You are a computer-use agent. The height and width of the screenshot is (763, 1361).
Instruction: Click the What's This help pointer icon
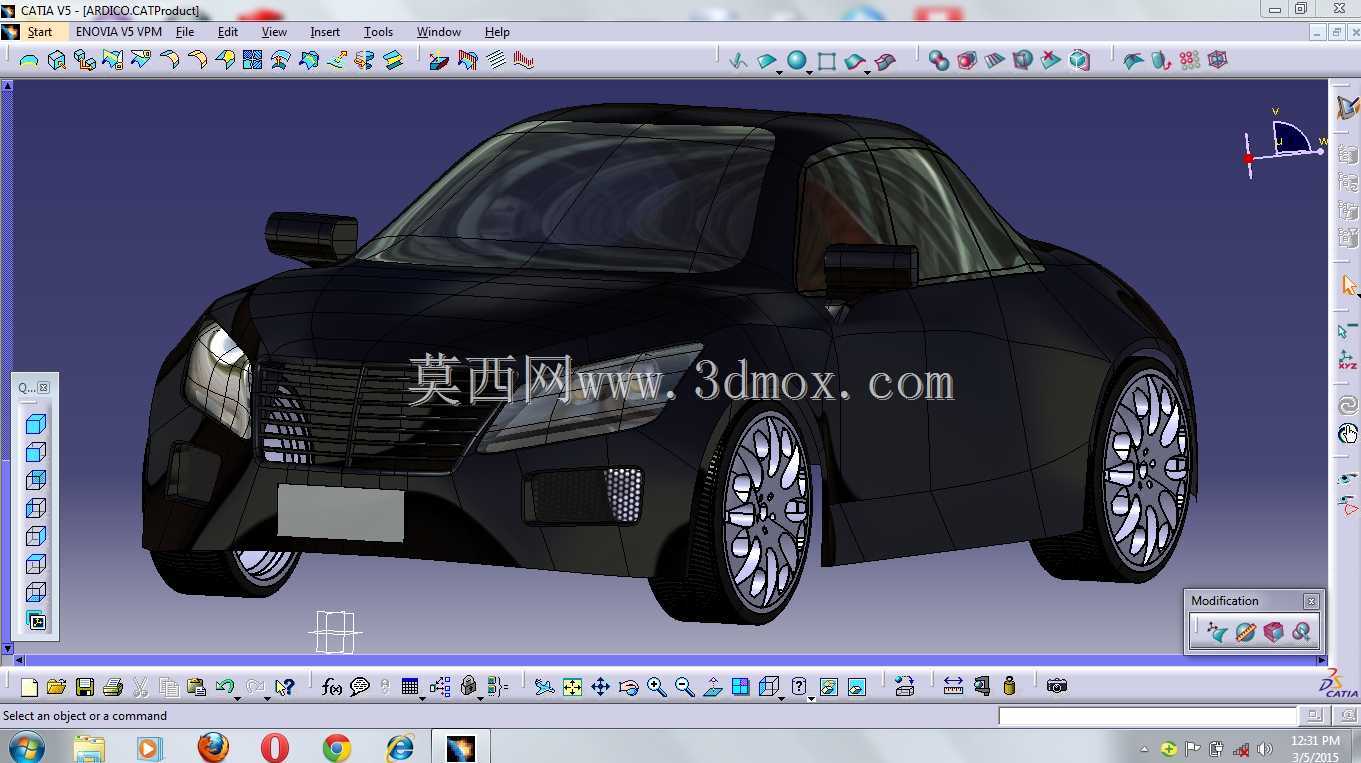[x=285, y=687]
